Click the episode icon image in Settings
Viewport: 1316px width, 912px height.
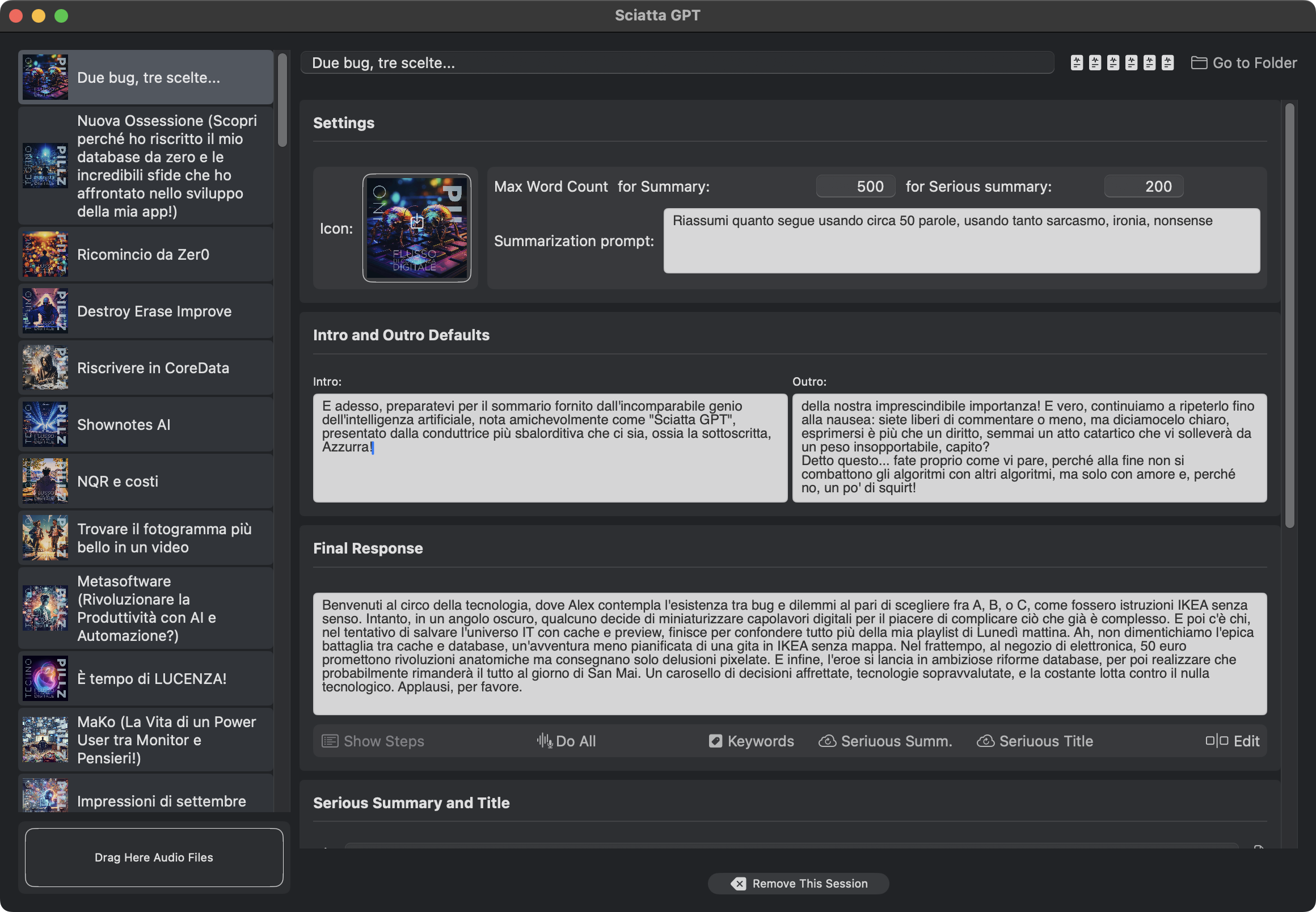416,228
